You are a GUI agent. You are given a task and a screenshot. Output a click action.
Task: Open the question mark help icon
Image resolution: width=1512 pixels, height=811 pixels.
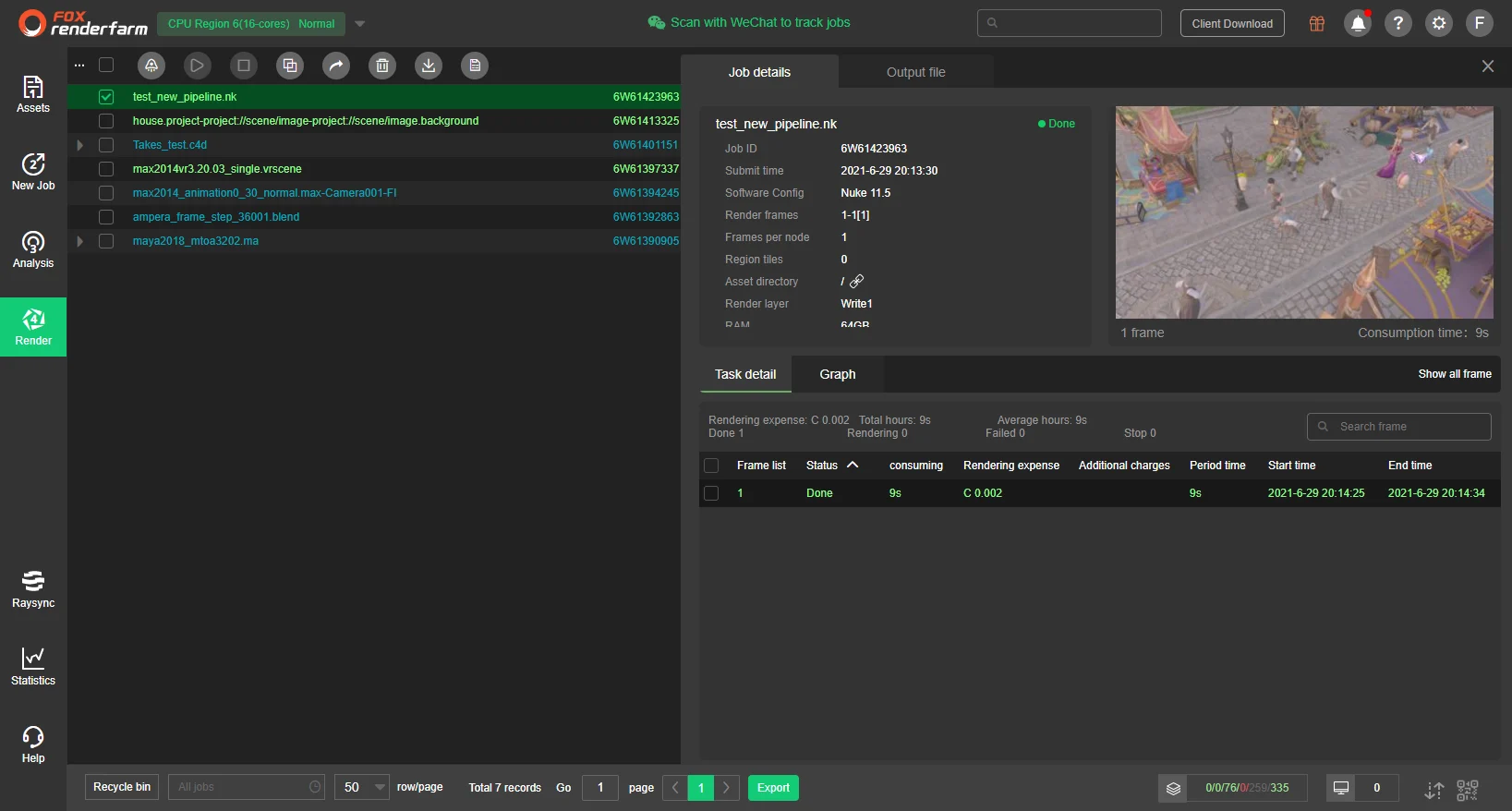pyautogui.click(x=1398, y=23)
